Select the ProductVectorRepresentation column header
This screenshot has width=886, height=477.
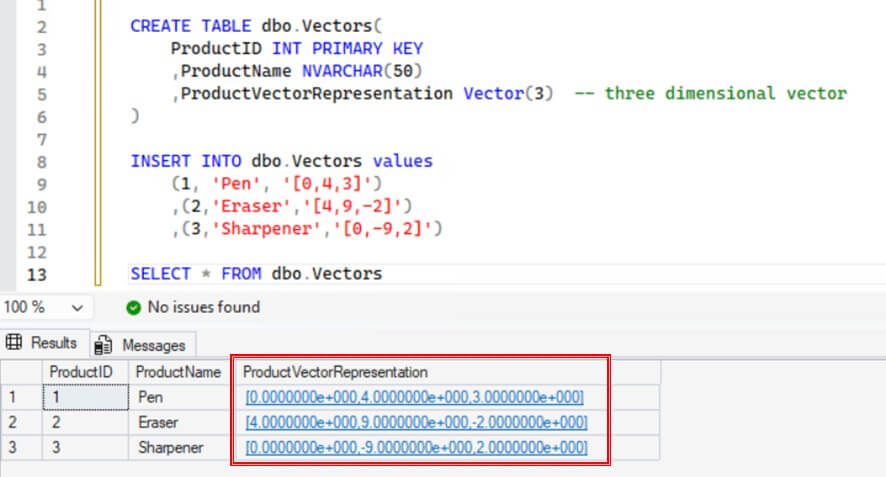point(335,372)
